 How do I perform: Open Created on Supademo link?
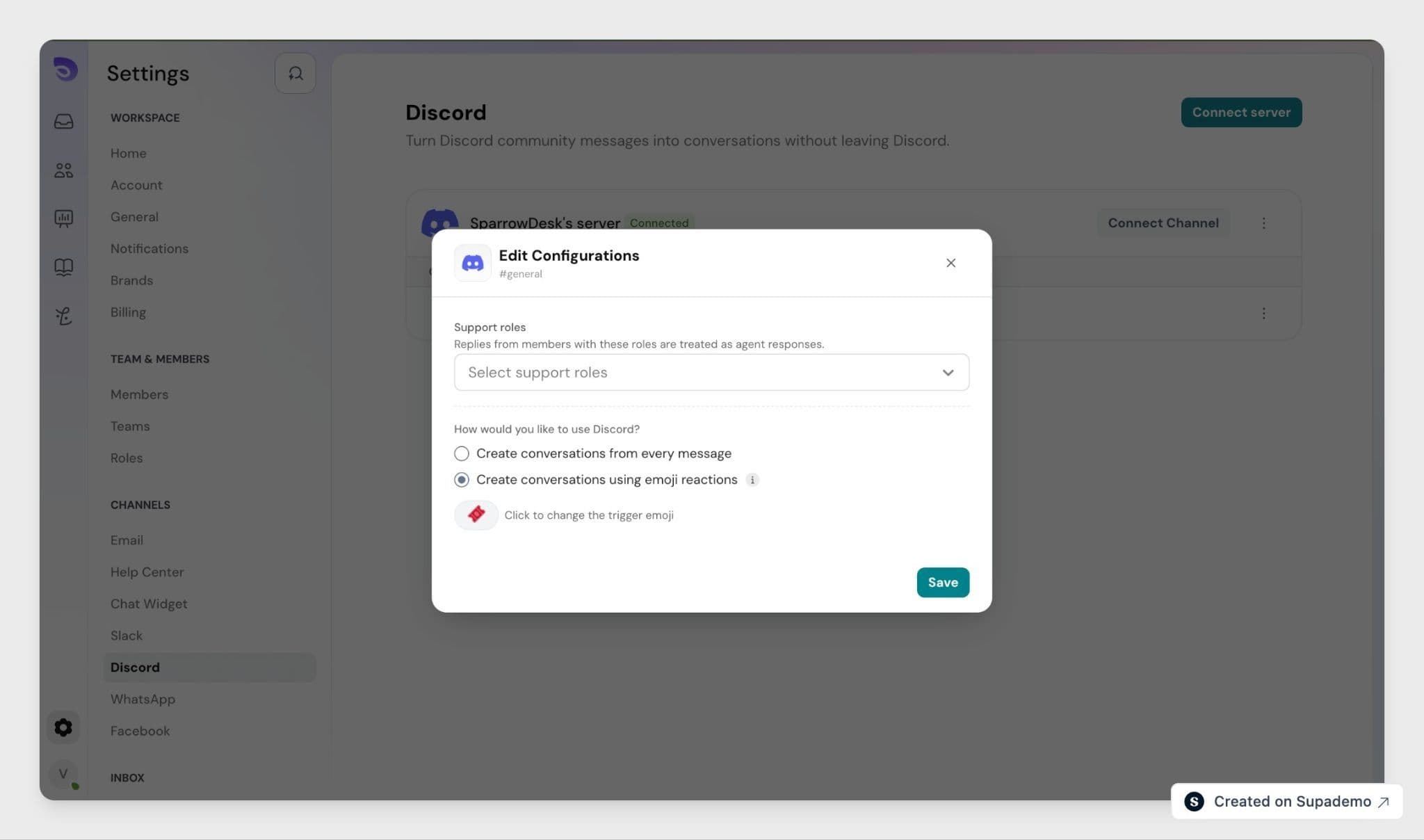pos(1287,801)
